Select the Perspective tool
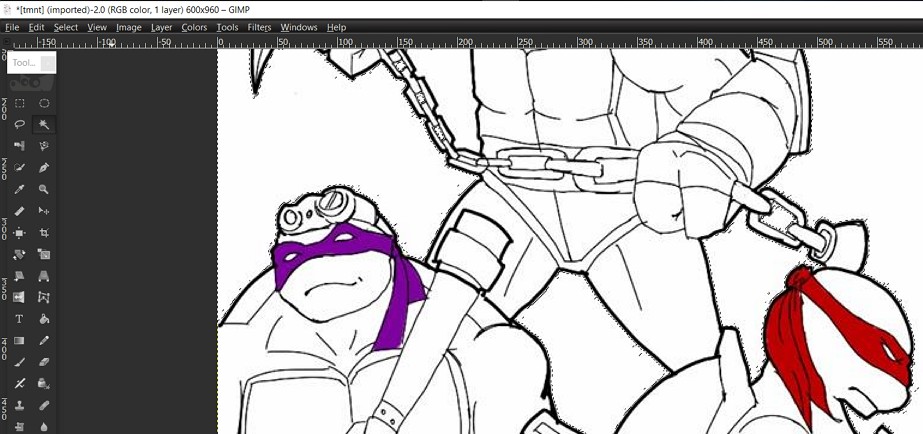 (x=44, y=276)
